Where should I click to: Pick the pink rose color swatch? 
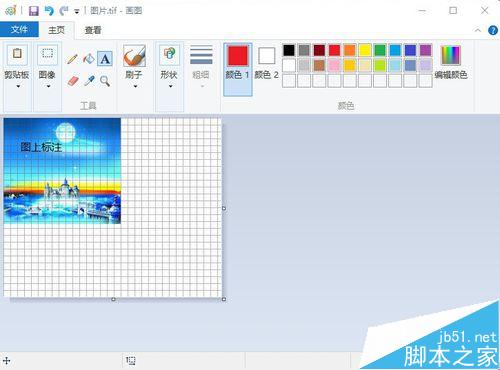pyautogui.click(x=334, y=65)
